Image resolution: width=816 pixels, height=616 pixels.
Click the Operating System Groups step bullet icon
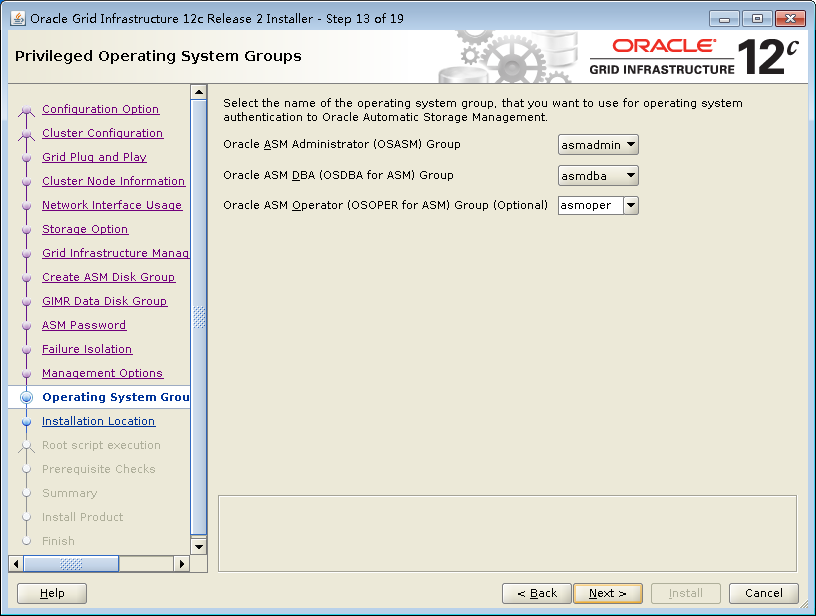click(x=27, y=397)
